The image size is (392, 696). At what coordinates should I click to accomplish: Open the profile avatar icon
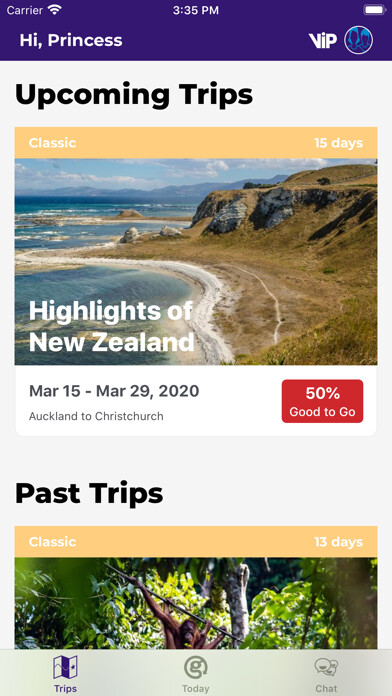pyautogui.click(x=358, y=40)
